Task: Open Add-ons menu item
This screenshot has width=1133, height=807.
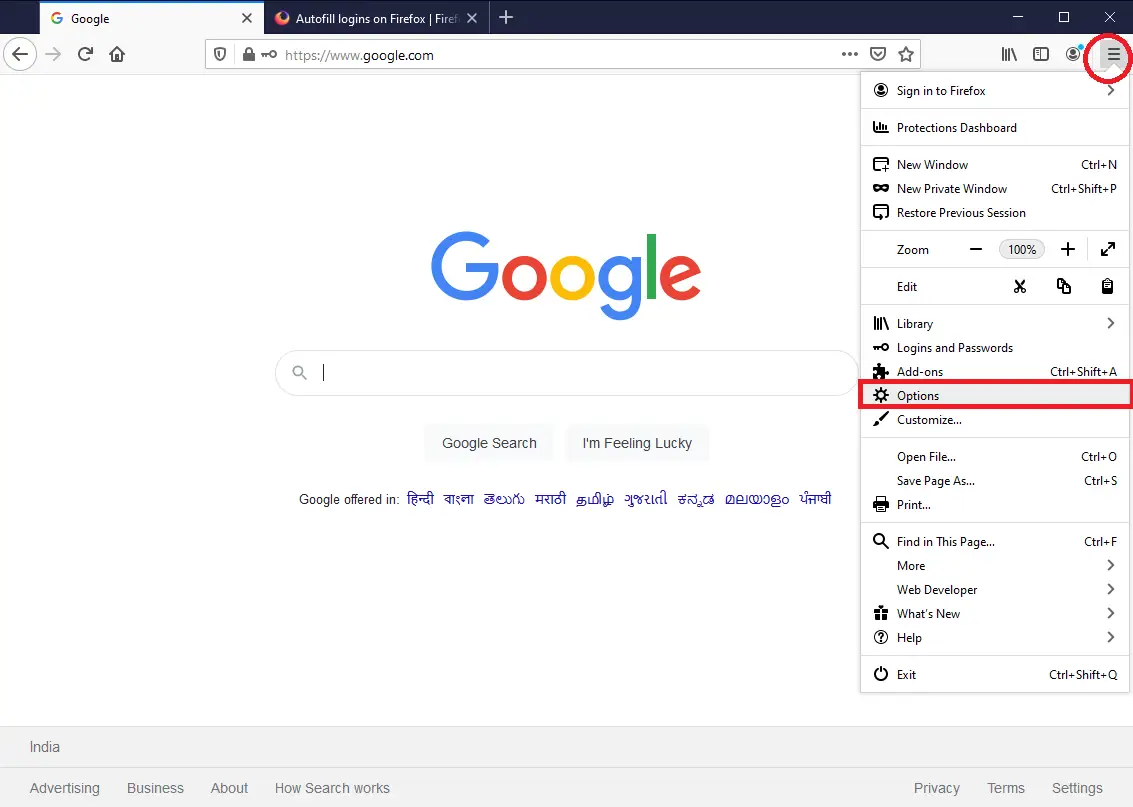Action: (x=995, y=371)
